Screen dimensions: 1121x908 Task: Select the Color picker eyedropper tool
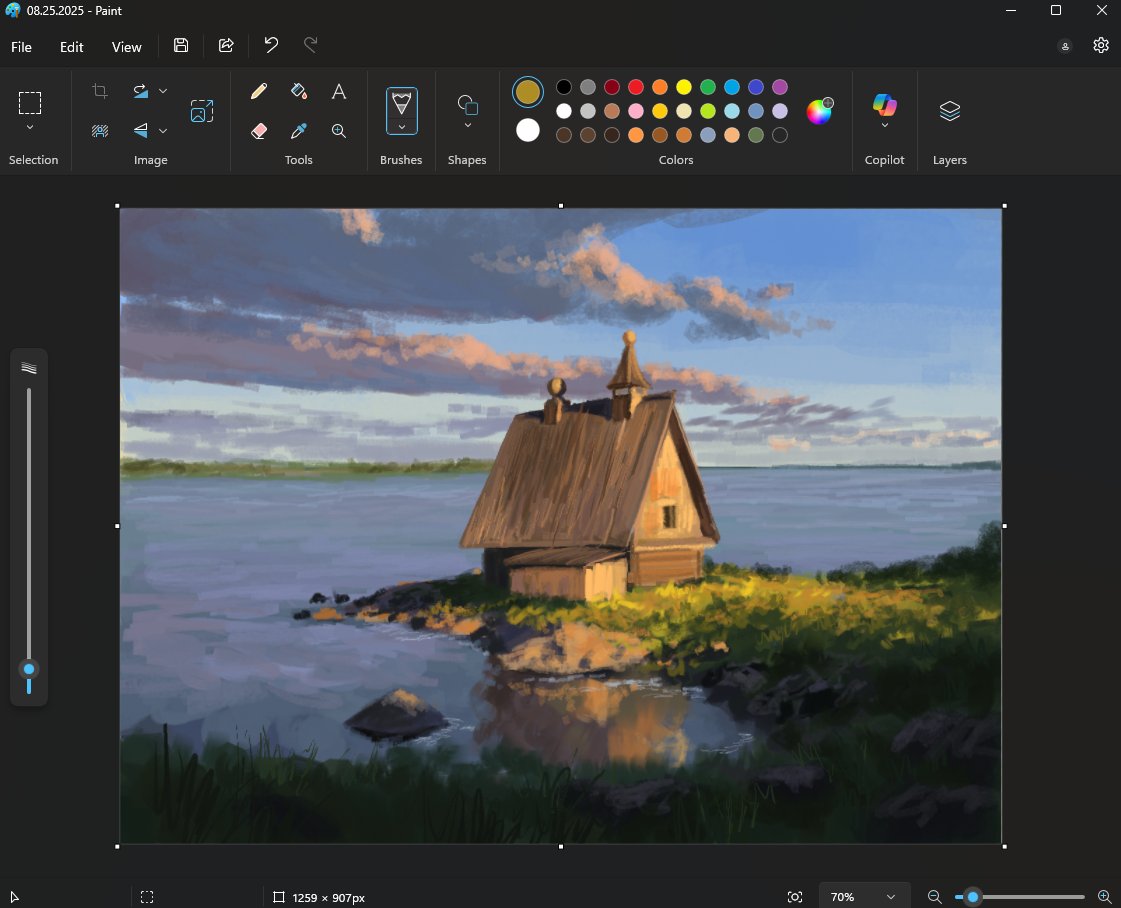pyautogui.click(x=299, y=131)
